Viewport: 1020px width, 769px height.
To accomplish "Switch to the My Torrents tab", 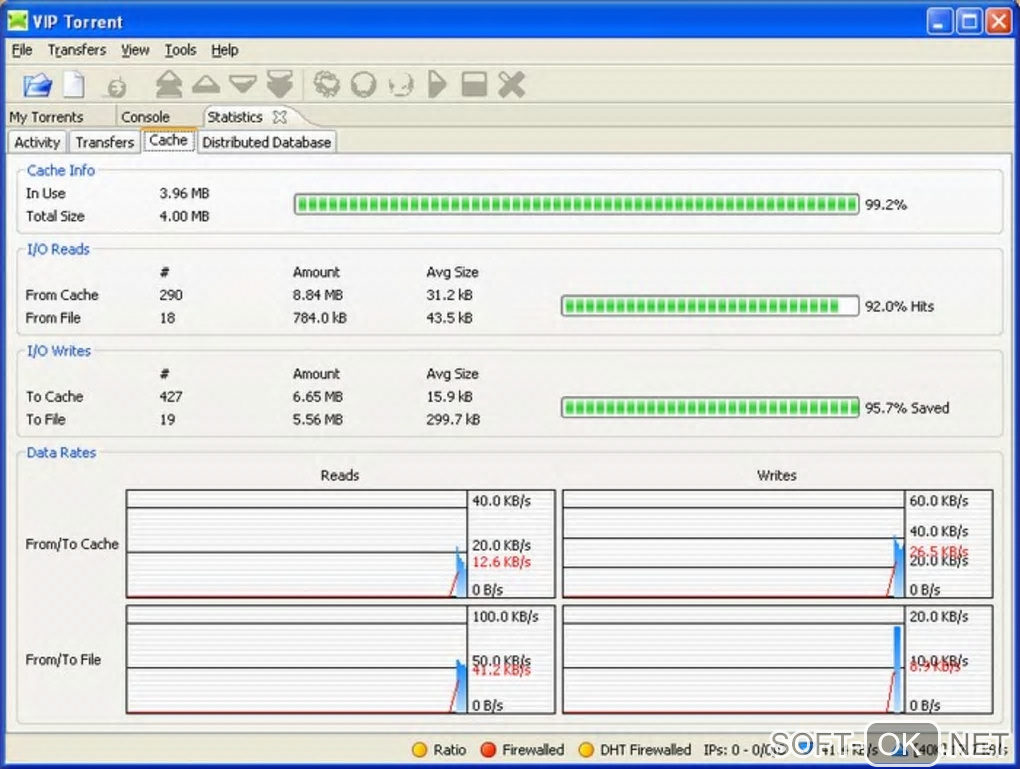I will [47, 117].
